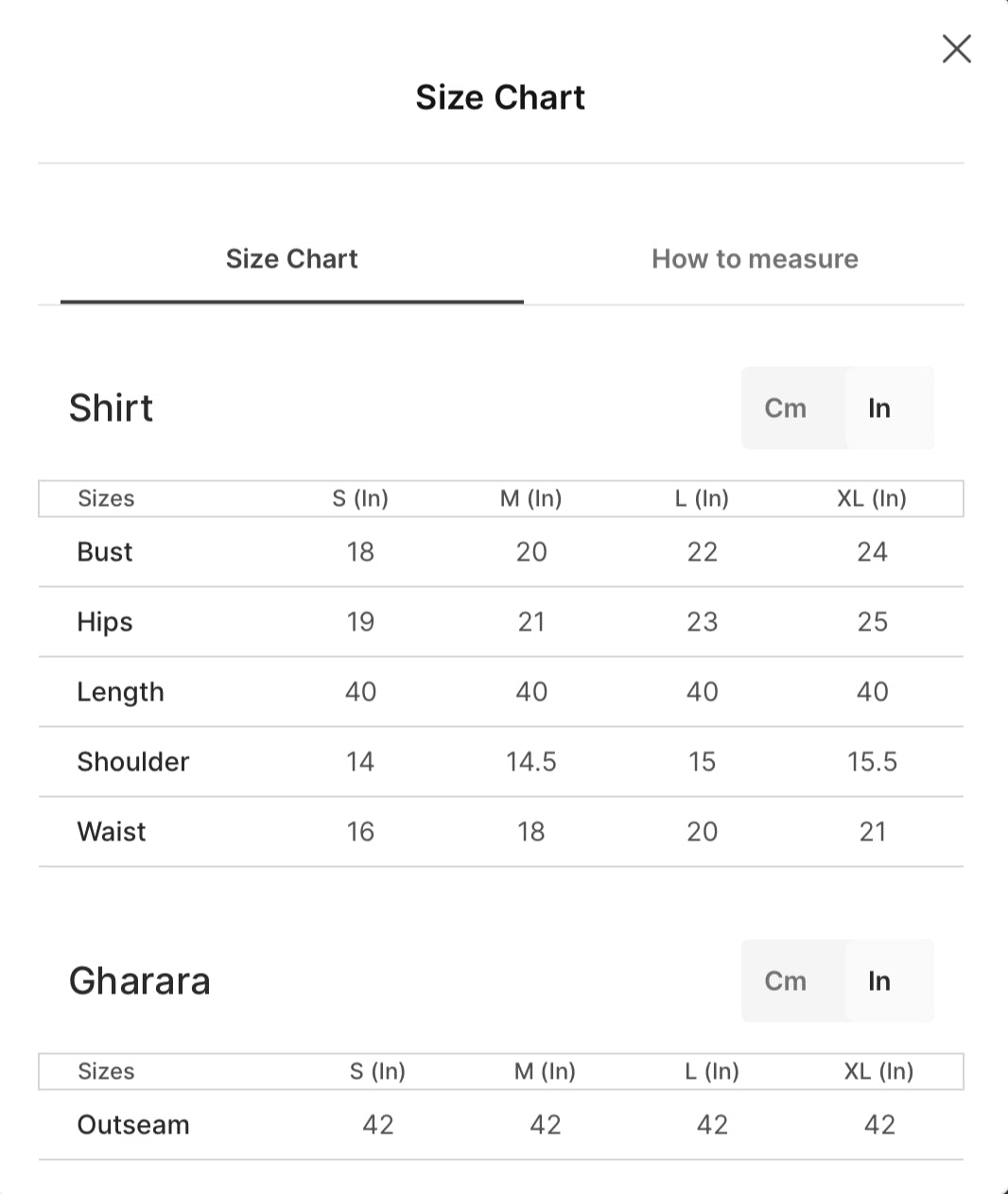Toggle Shirt measurements to Cm
The image size is (1008, 1194).
(786, 408)
